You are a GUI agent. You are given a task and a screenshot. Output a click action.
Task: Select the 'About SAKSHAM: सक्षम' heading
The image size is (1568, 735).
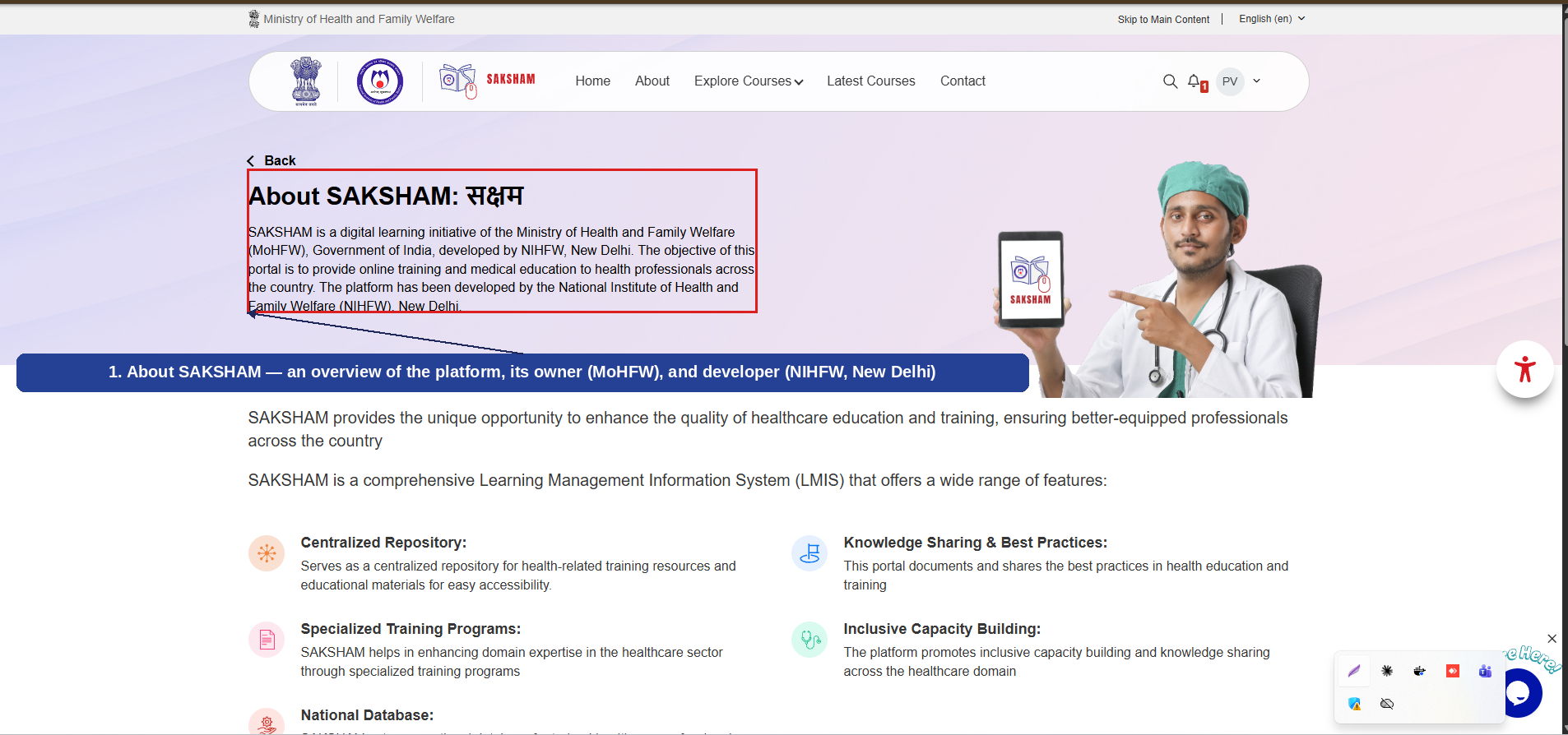tap(386, 196)
